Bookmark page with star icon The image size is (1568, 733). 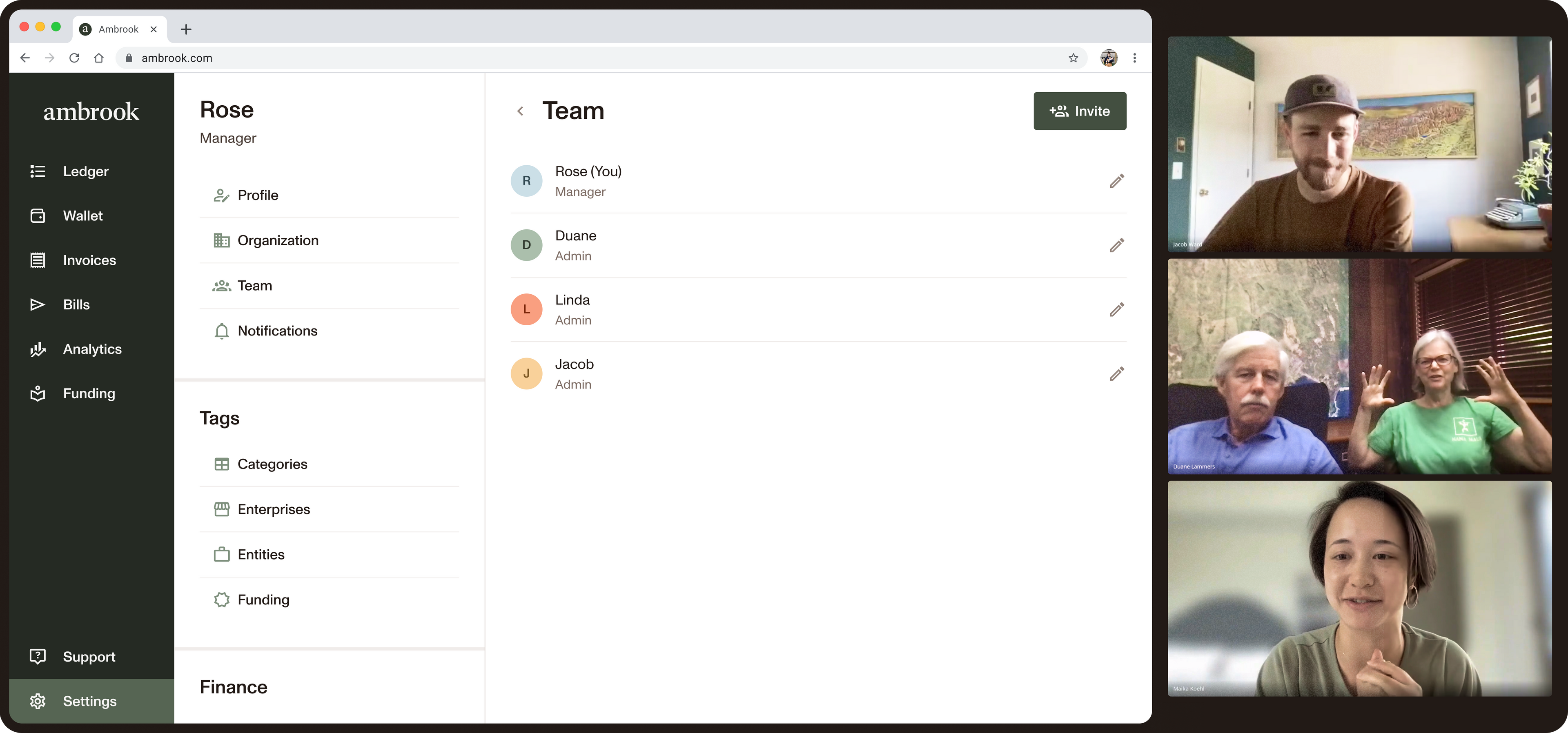[1073, 58]
